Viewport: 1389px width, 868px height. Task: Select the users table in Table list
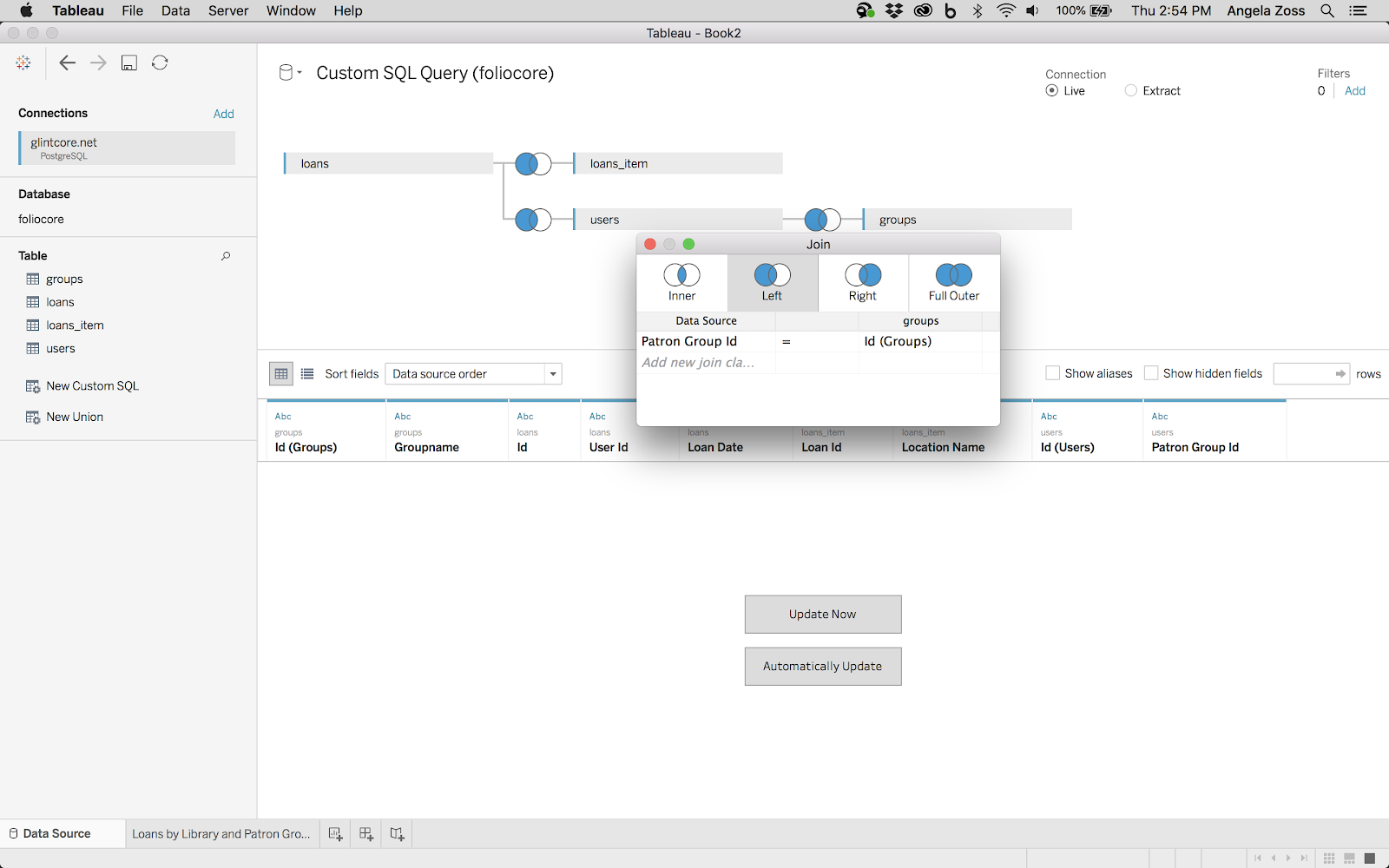pyautogui.click(x=61, y=349)
